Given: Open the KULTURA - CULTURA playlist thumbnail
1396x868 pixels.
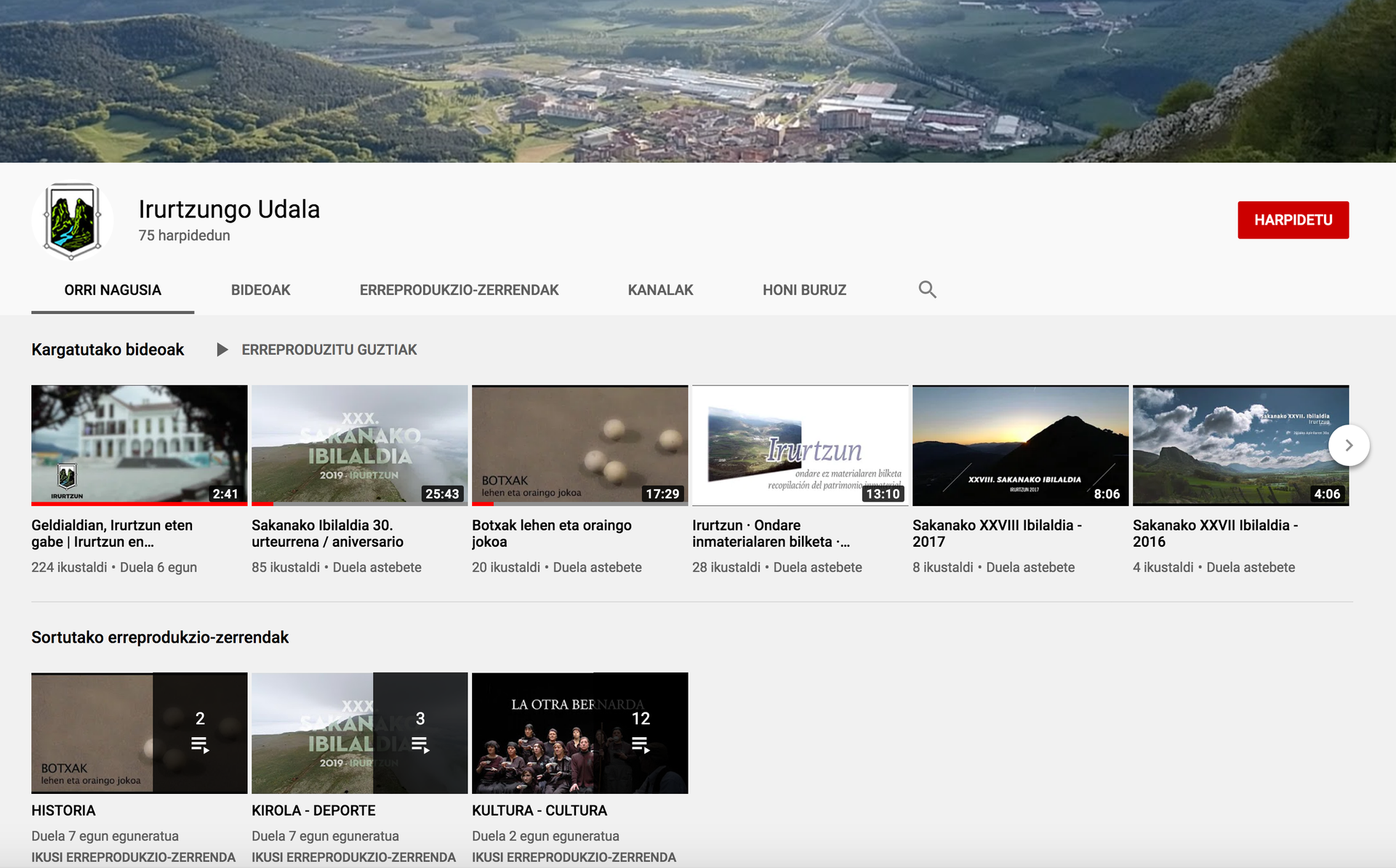Looking at the screenshot, I should (579, 733).
